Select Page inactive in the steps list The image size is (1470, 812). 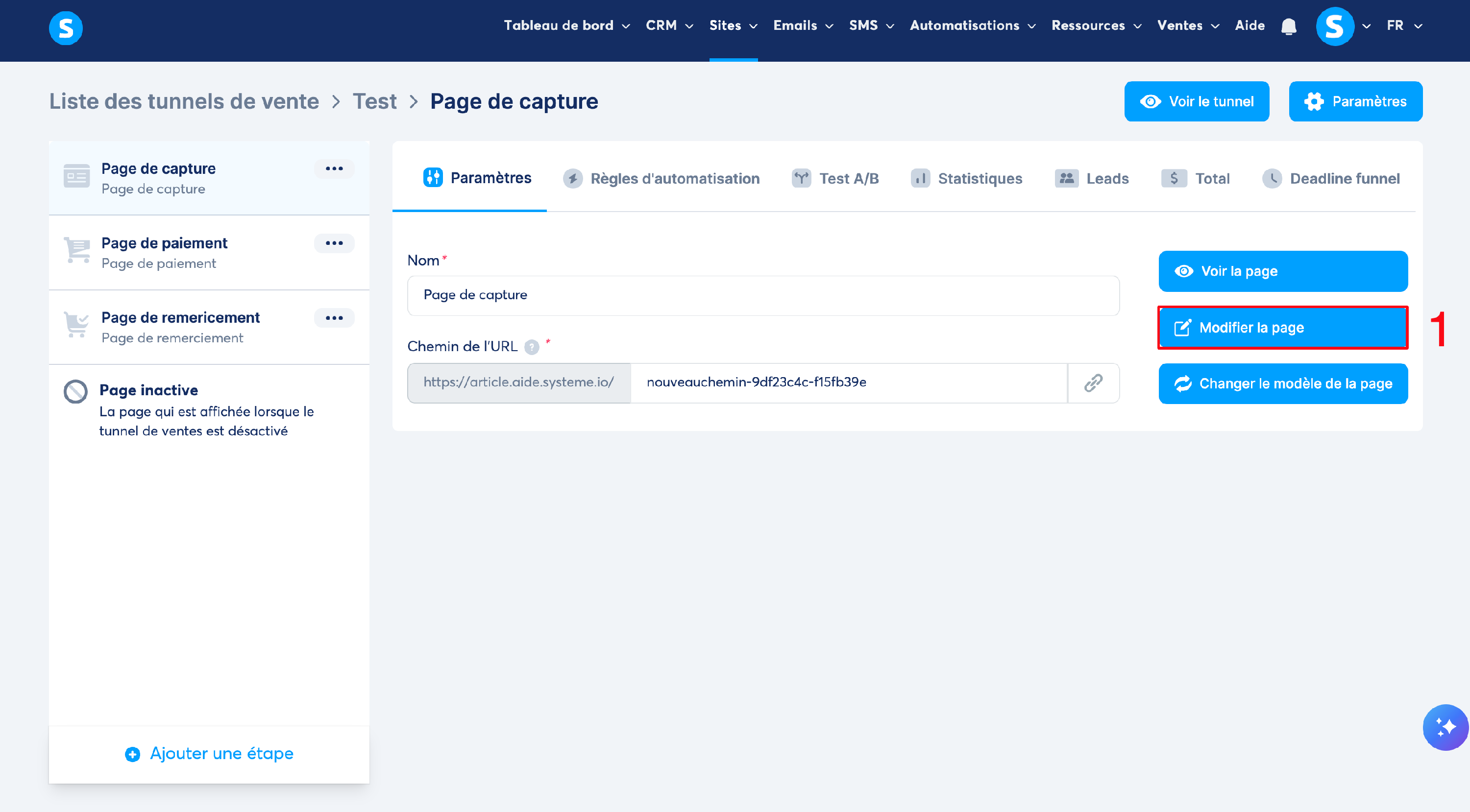(148, 391)
